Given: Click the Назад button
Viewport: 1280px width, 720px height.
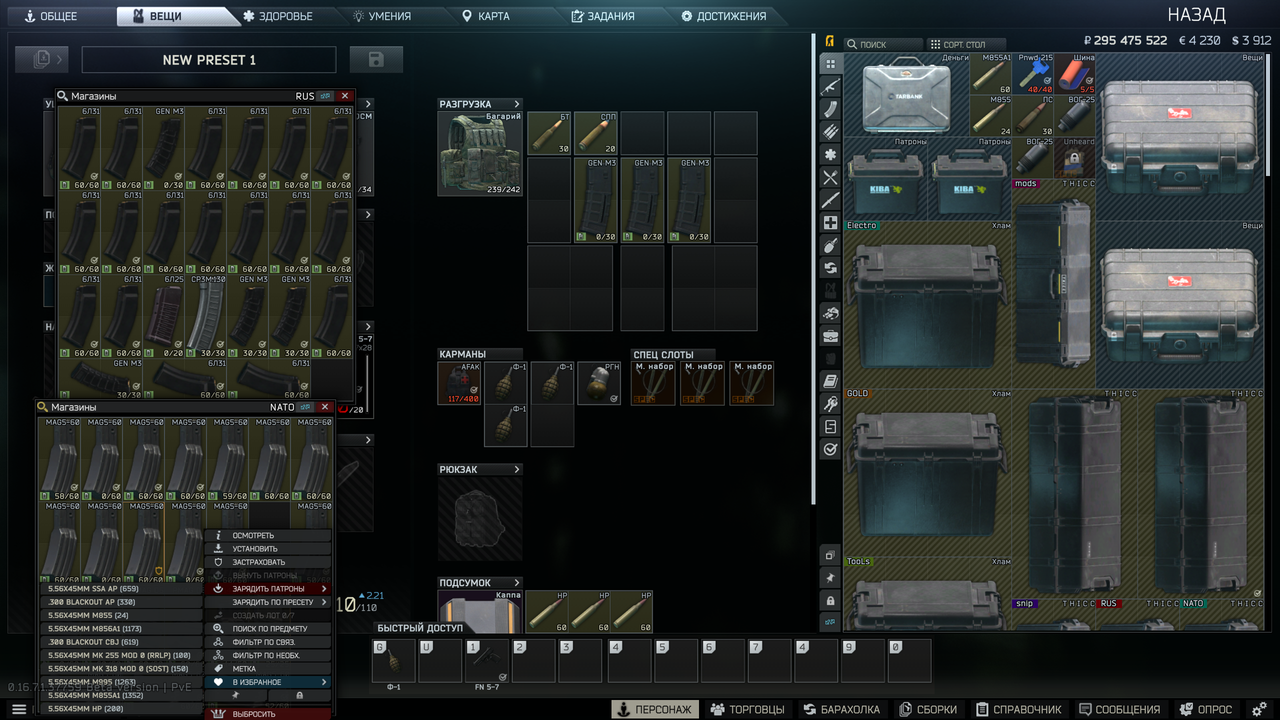Looking at the screenshot, I should 1196,15.
